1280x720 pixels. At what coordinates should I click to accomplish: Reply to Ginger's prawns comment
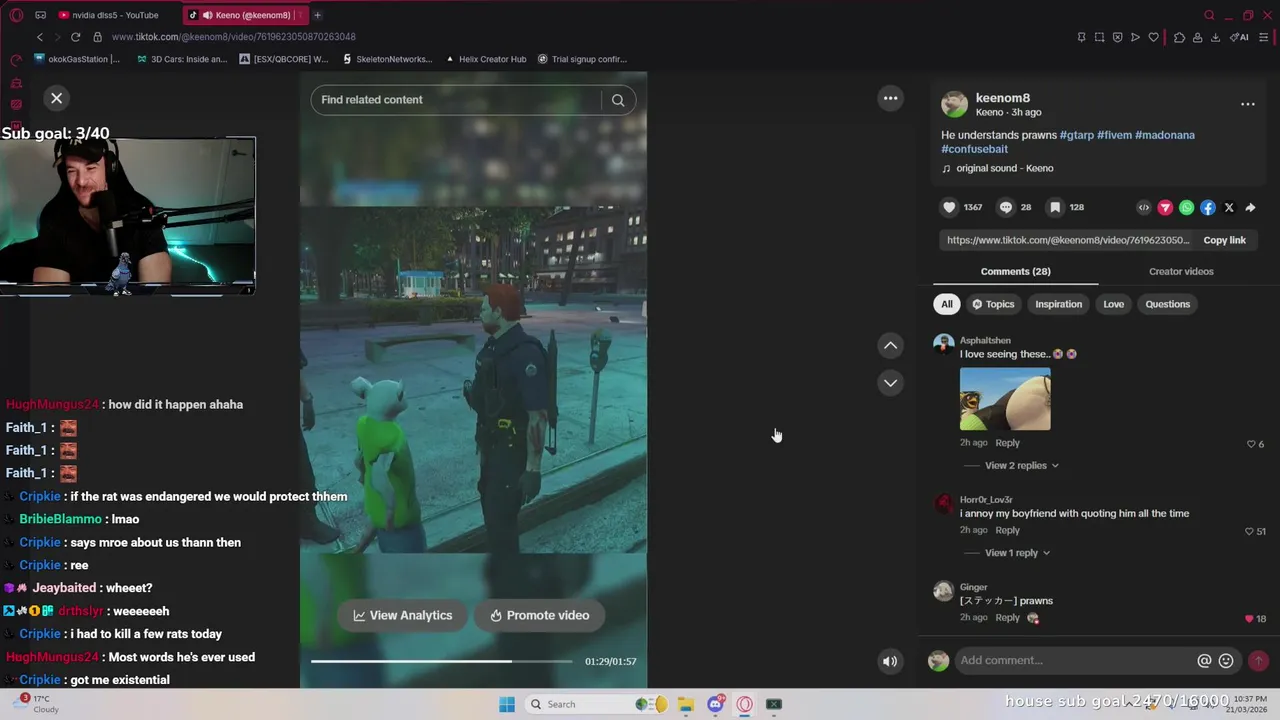click(x=1007, y=618)
